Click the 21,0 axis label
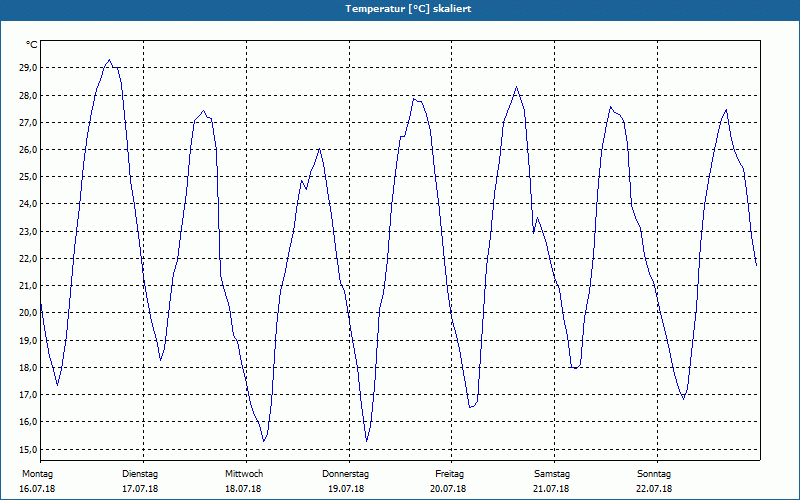 27,286
